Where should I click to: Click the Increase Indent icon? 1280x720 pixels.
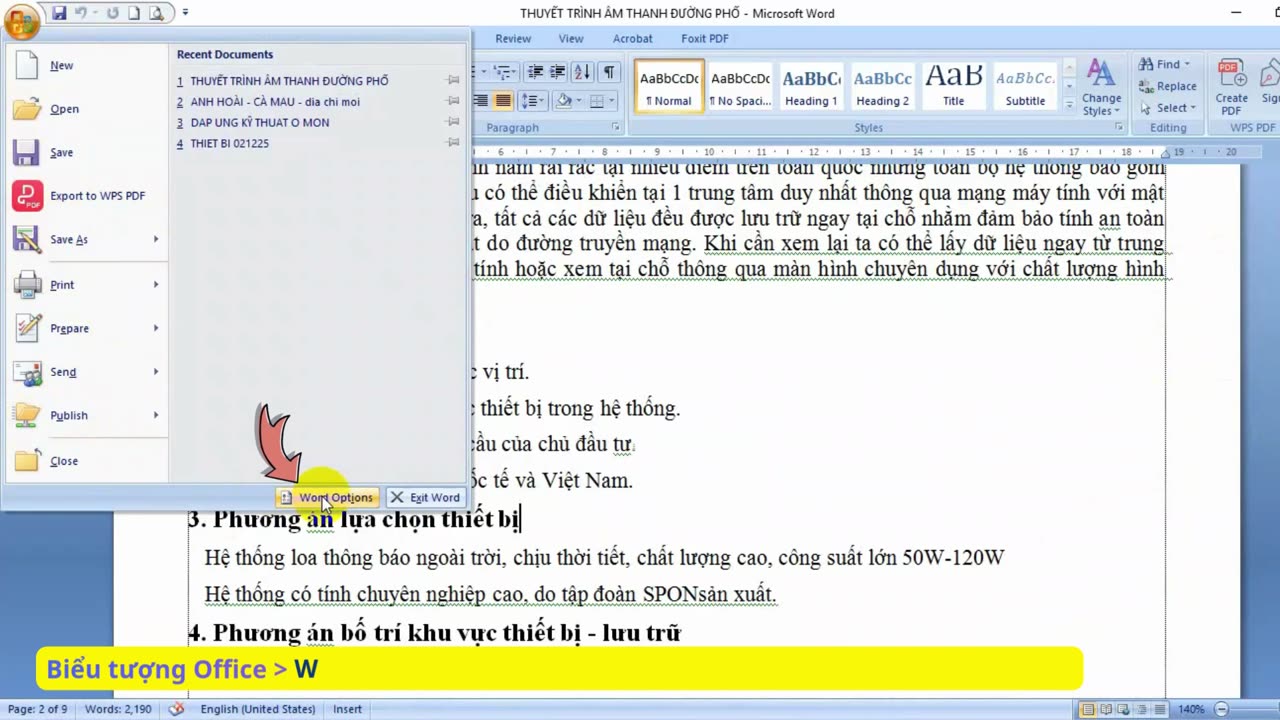(558, 72)
